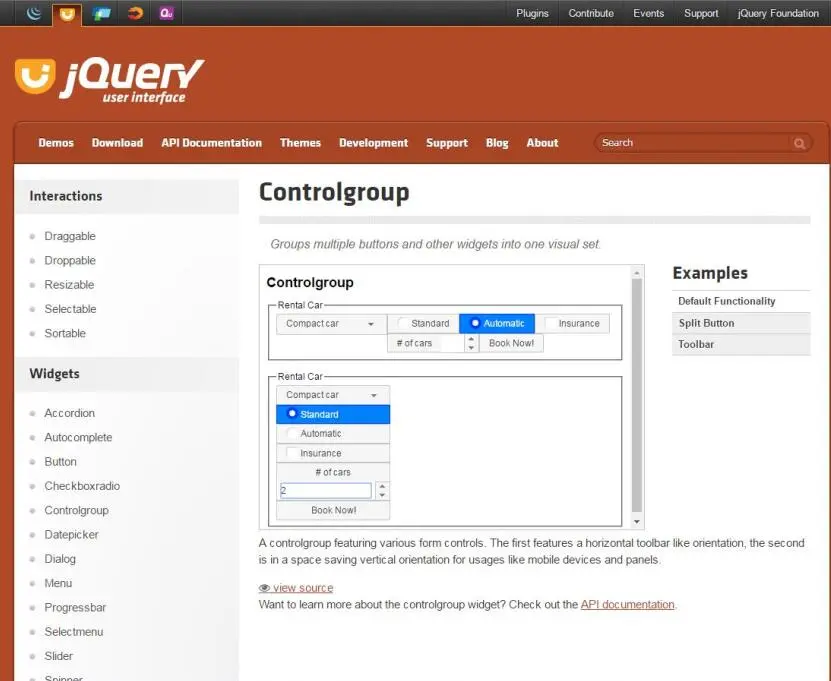Open Menu in the sidebar
The image size is (831, 681).
coord(58,583)
